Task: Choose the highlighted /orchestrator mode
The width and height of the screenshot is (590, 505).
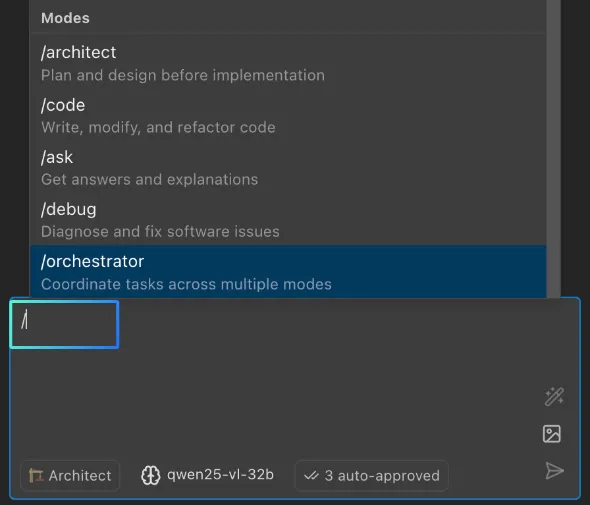Action: click(x=288, y=271)
